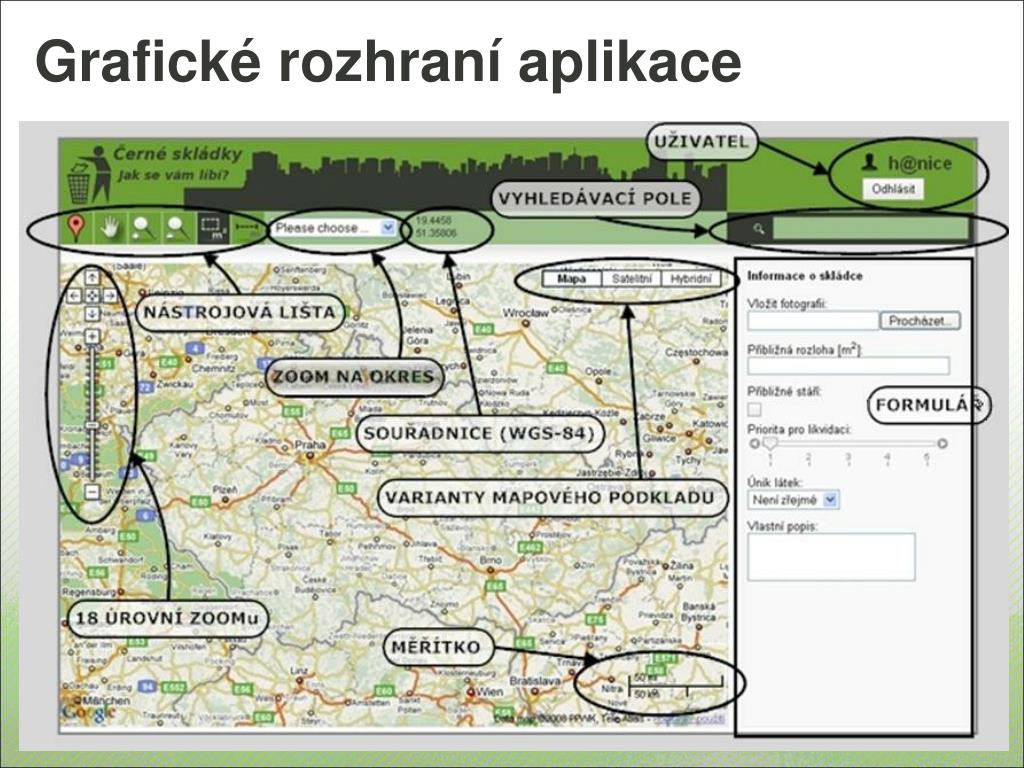Zoom out with the map minus button
This screenshot has width=1024, height=768.
[92, 492]
